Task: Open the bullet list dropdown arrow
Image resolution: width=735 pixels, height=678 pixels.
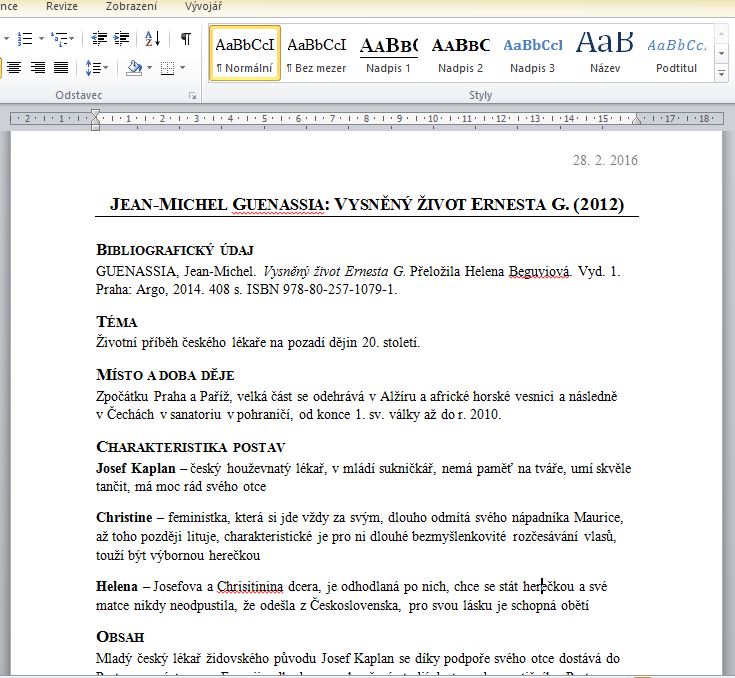Action: click(6, 38)
